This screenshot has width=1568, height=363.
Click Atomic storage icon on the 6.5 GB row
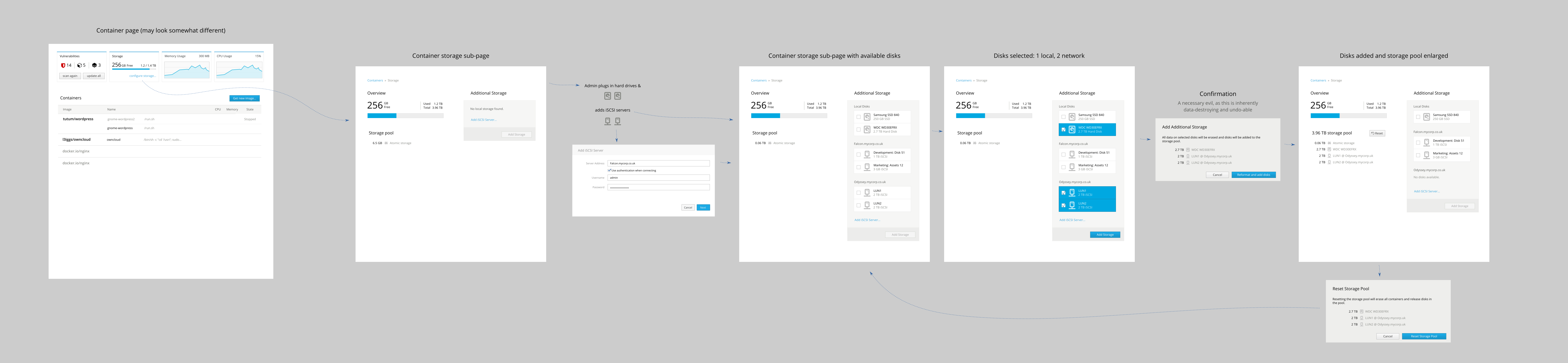pos(387,143)
